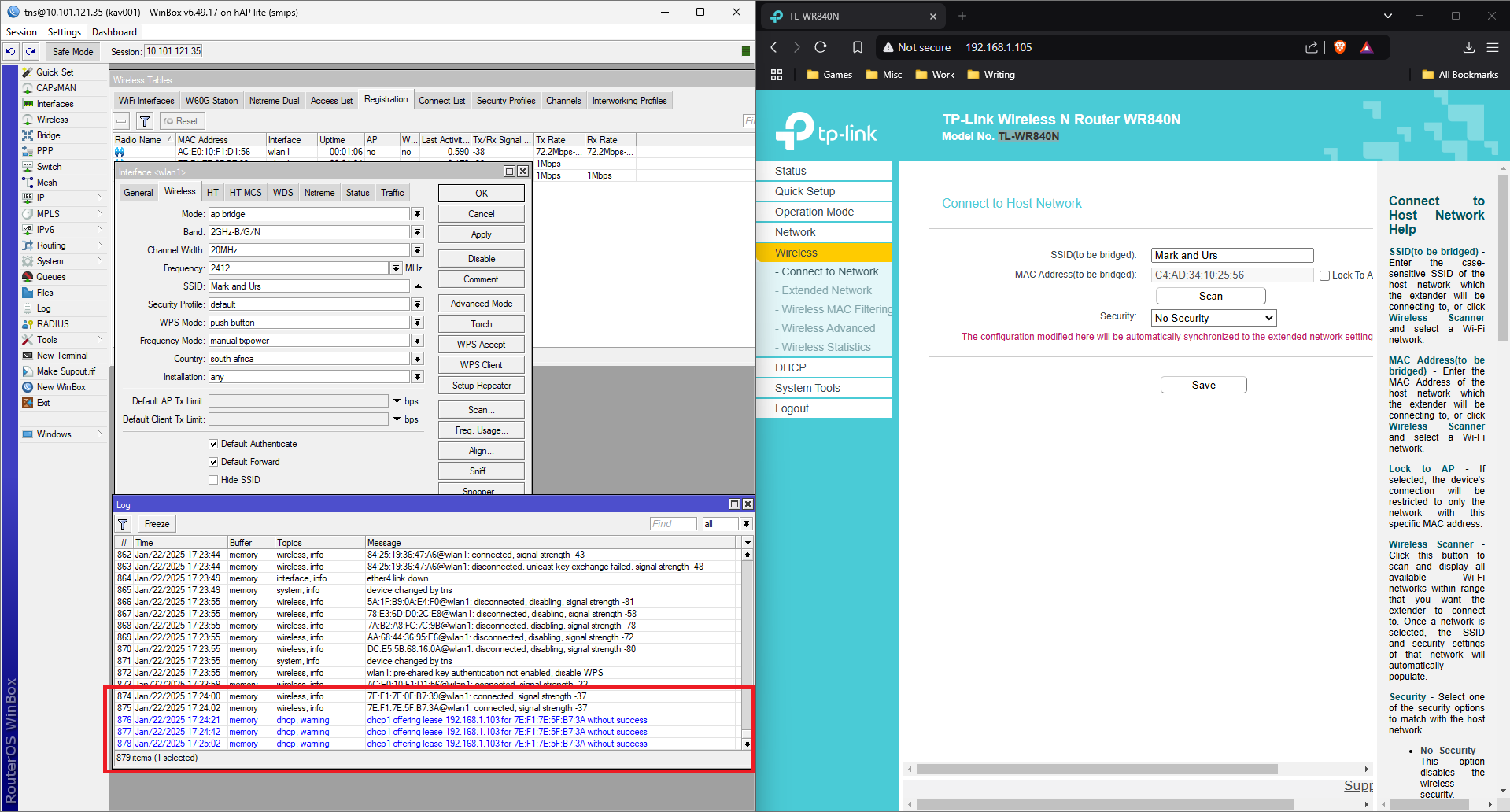This screenshot has height=812, width=1510.
Task: Open Wireless in WinBox sidebar
Action: point(52,120)
